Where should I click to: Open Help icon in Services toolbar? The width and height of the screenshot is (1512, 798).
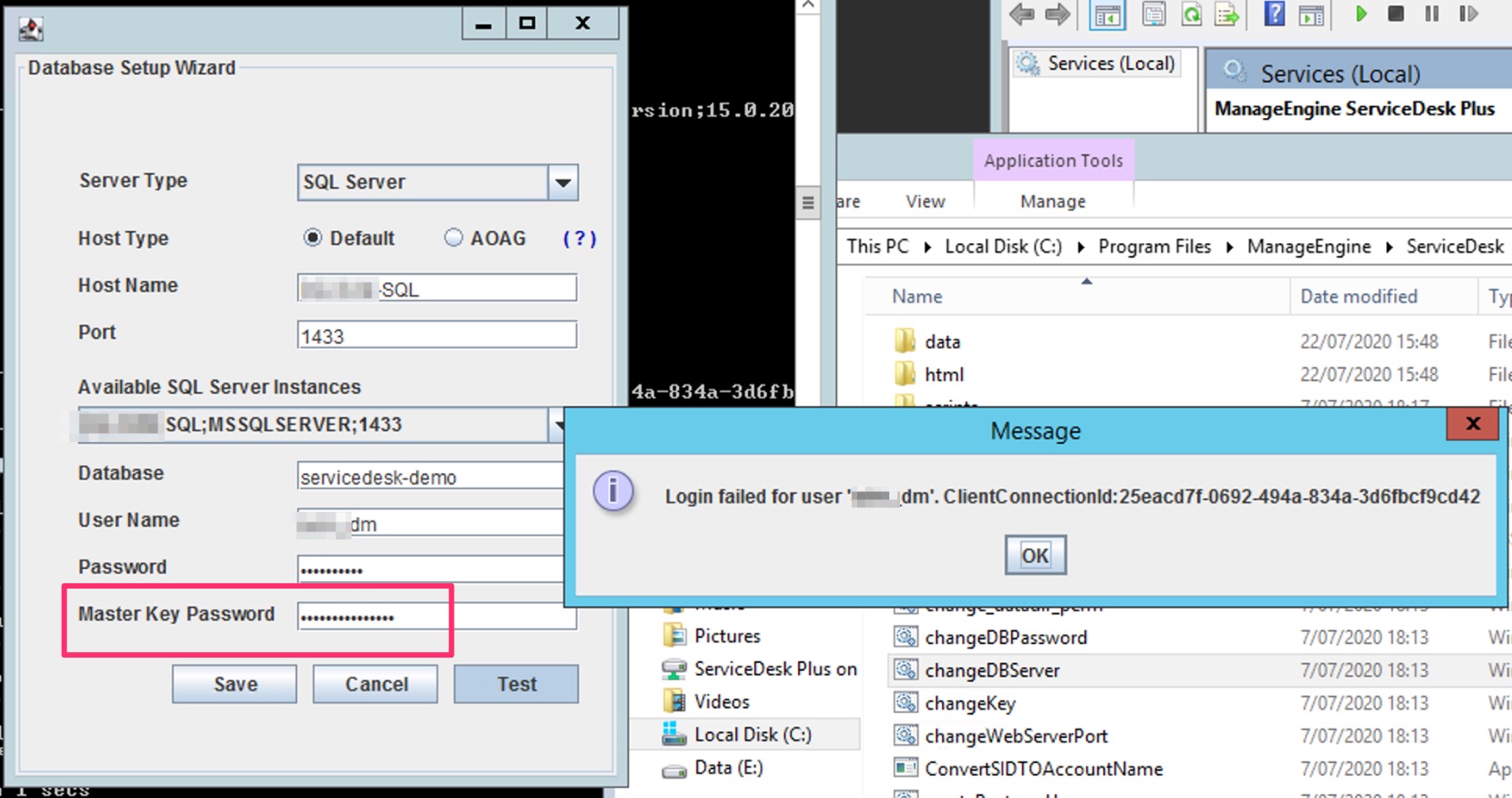pyautogui.click(x=1274, y=13)
